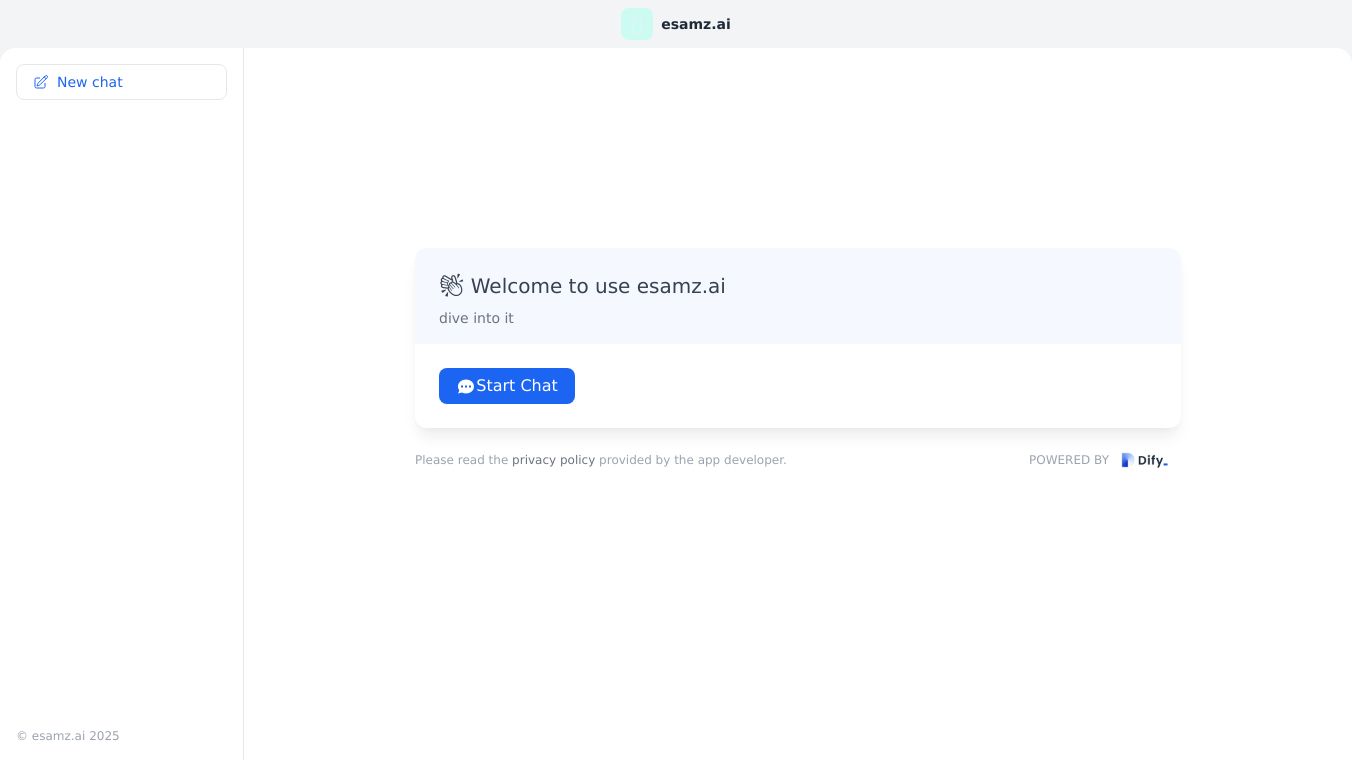This screenshot has width=1352, height=760.
Task: Click "provided by the app developer" text
Action: tap(692, 460)
